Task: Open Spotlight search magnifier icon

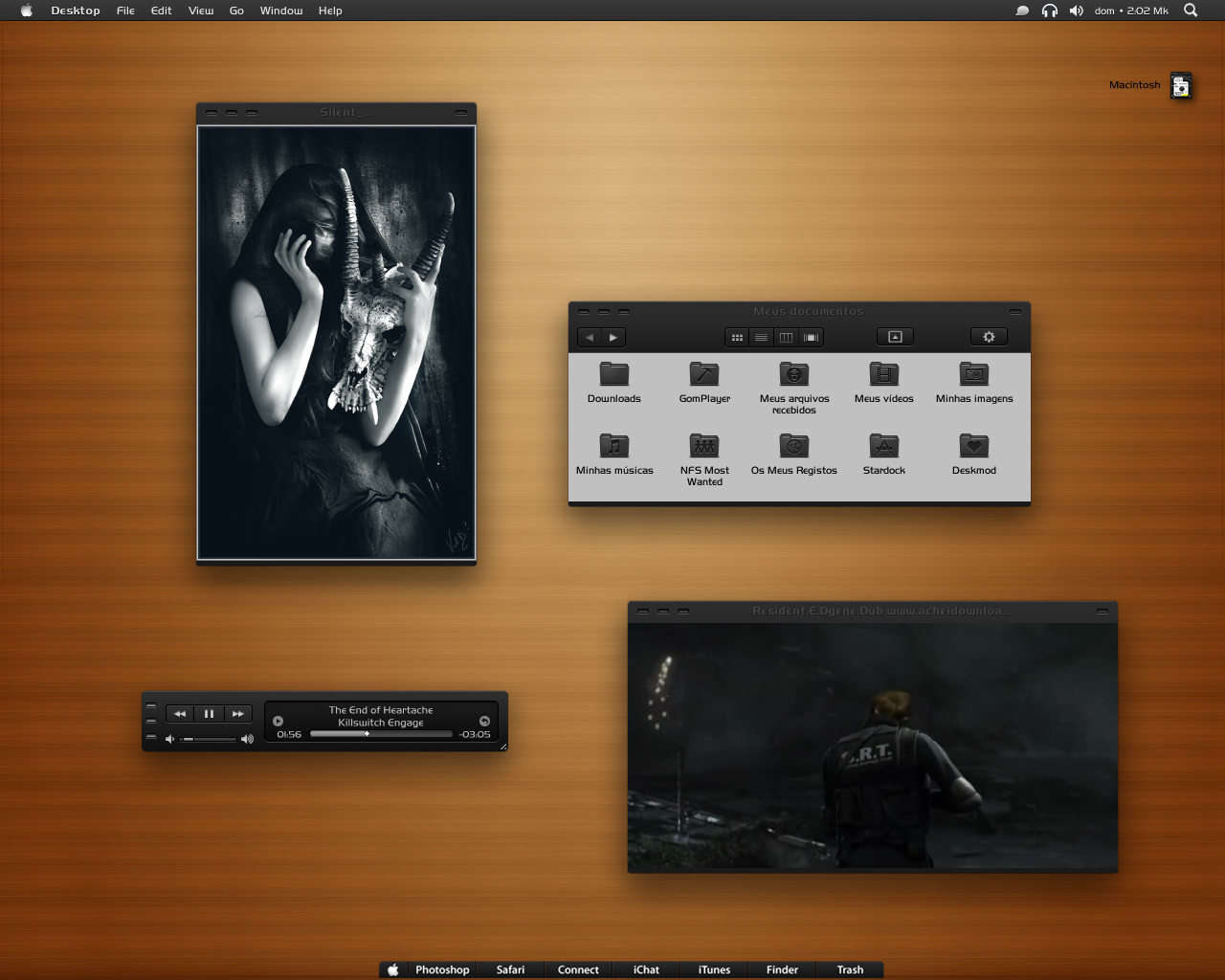Action: click(x=1191, y=11)
